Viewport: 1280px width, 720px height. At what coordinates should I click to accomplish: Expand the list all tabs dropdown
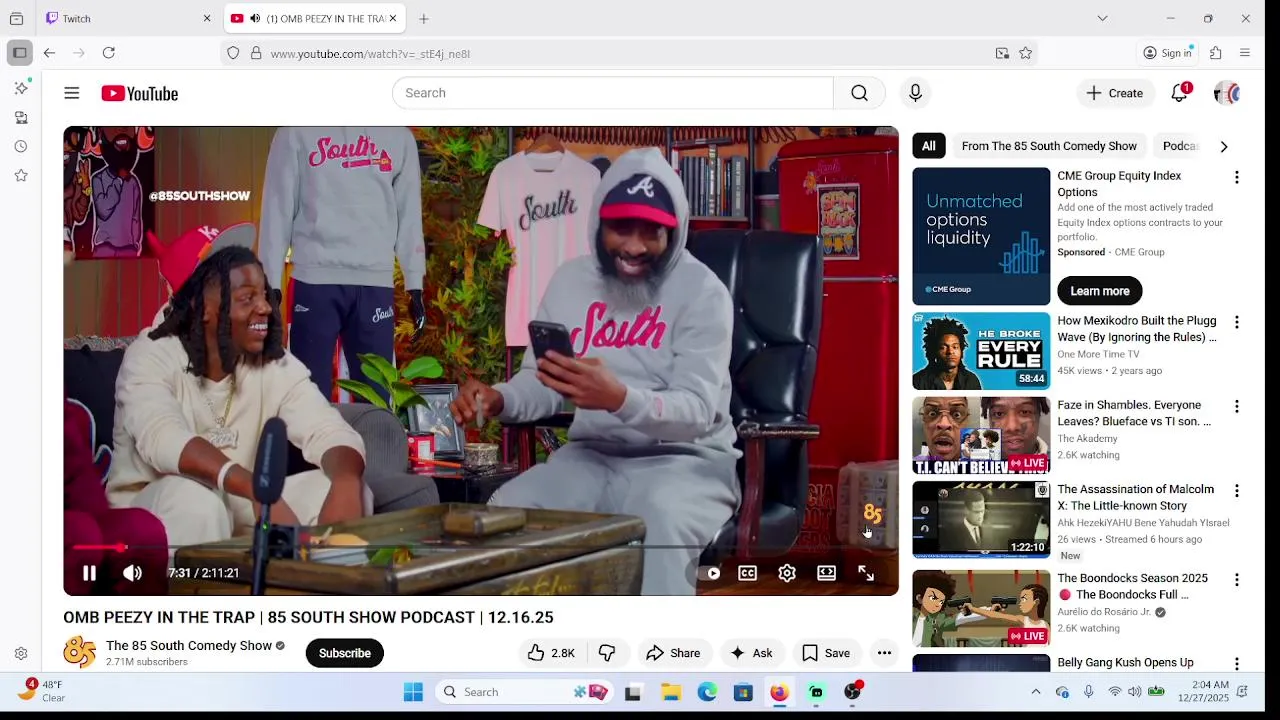pyautogui.click(x=1102, y=18)
